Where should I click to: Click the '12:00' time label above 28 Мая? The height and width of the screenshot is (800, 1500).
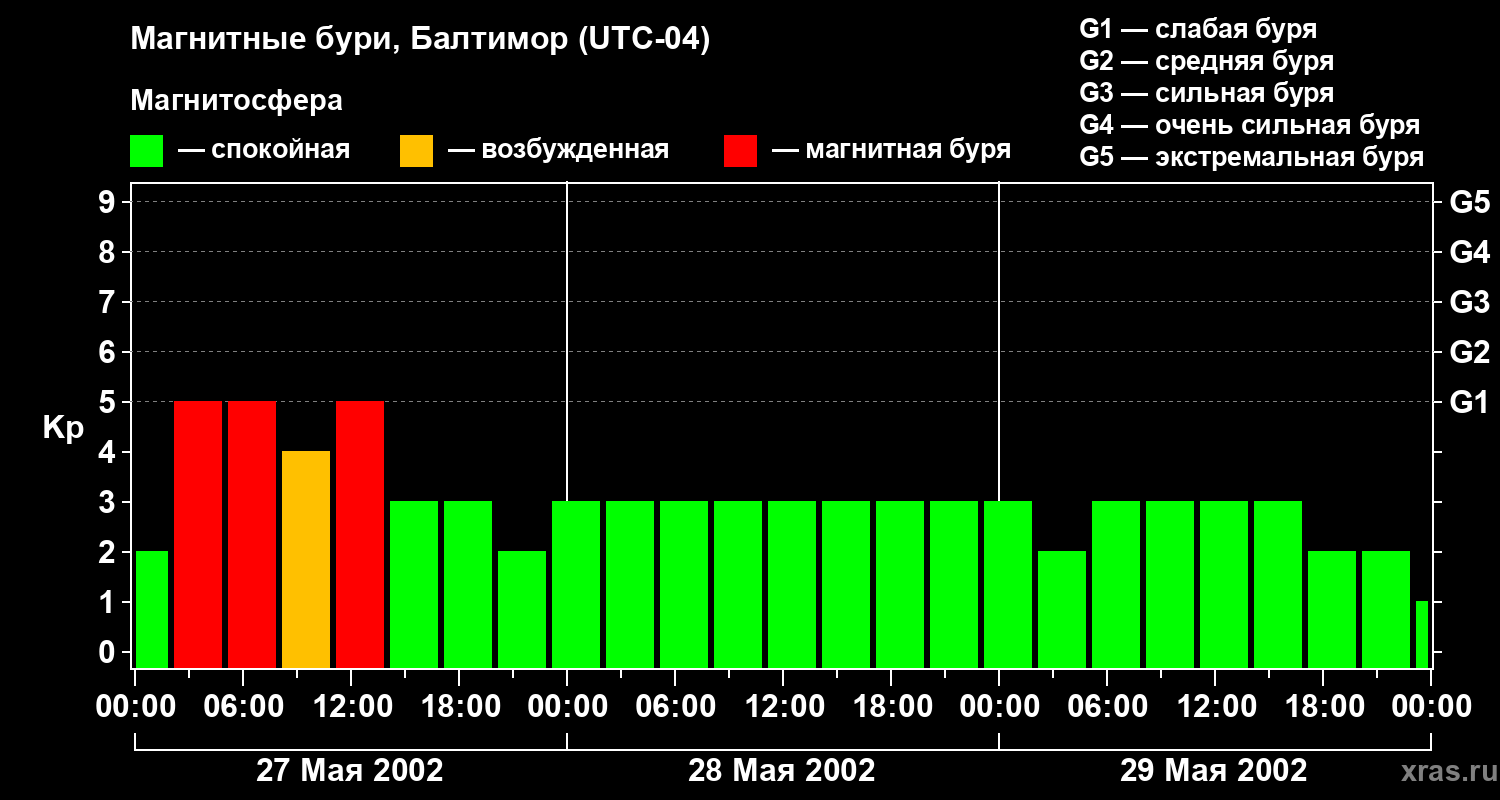[x=783, y=707]
